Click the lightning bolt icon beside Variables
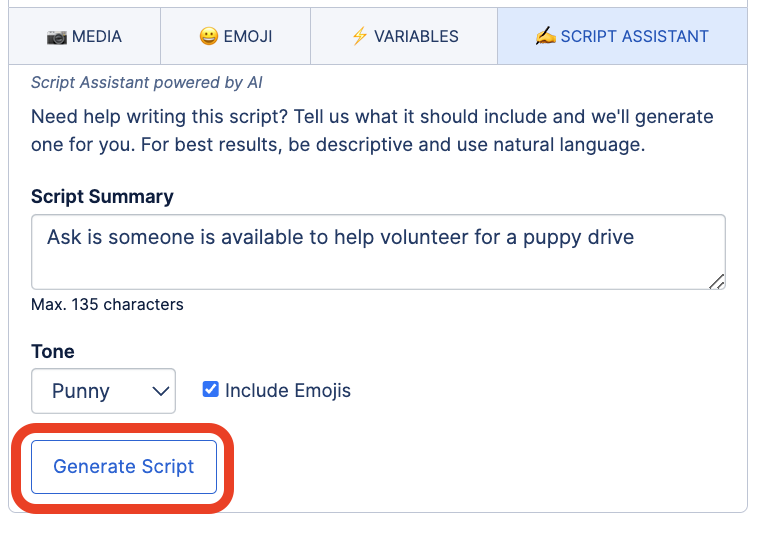 click(359, 37)
